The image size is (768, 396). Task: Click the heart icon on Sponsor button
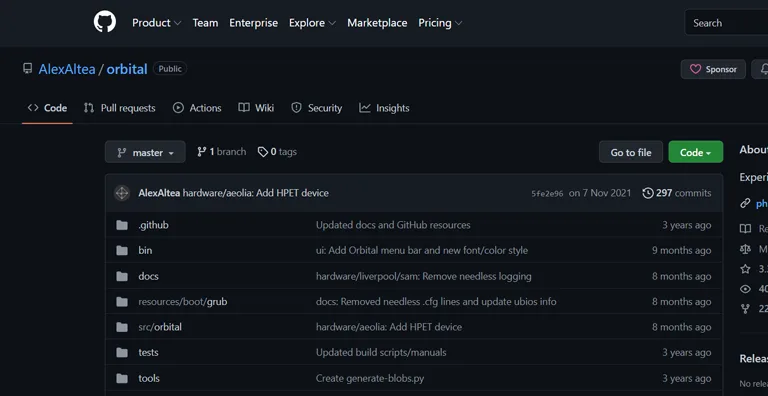(x=696, y=69)
